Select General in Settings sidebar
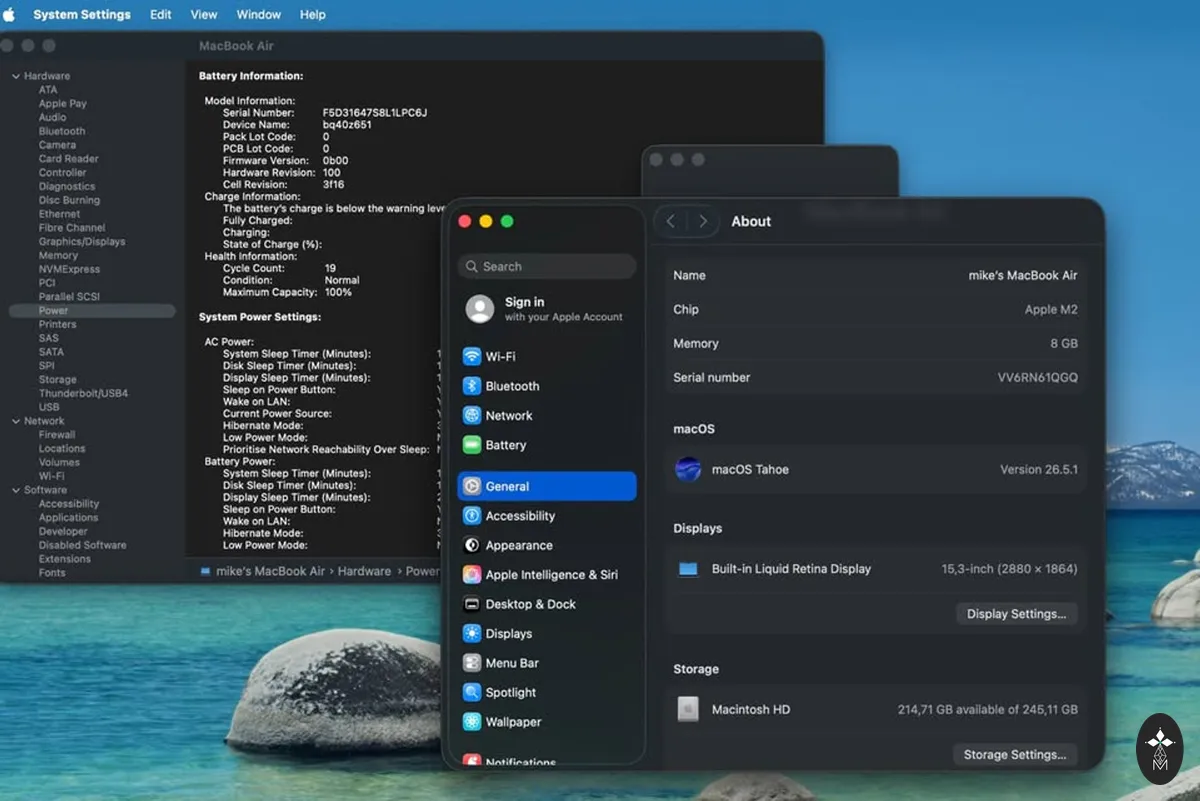1200x801 pixels. [547, 486]
